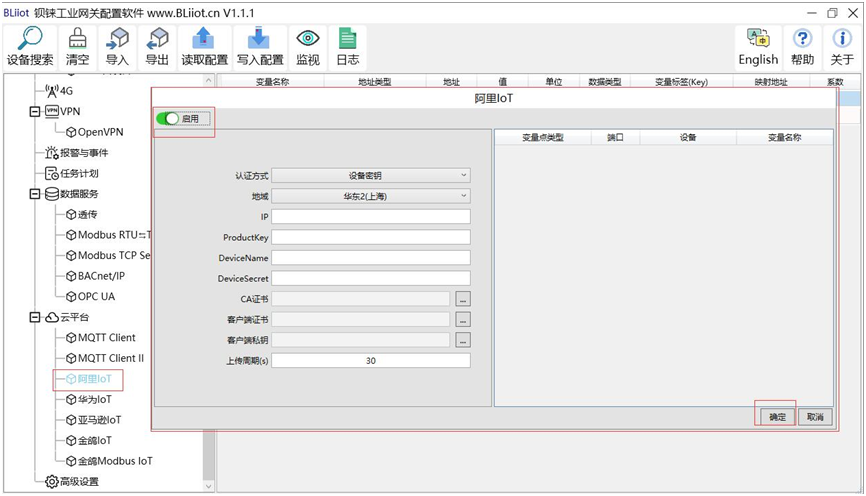Confirm with the 确定 button
The image size is (866, 496).
[x=778, y=417]
